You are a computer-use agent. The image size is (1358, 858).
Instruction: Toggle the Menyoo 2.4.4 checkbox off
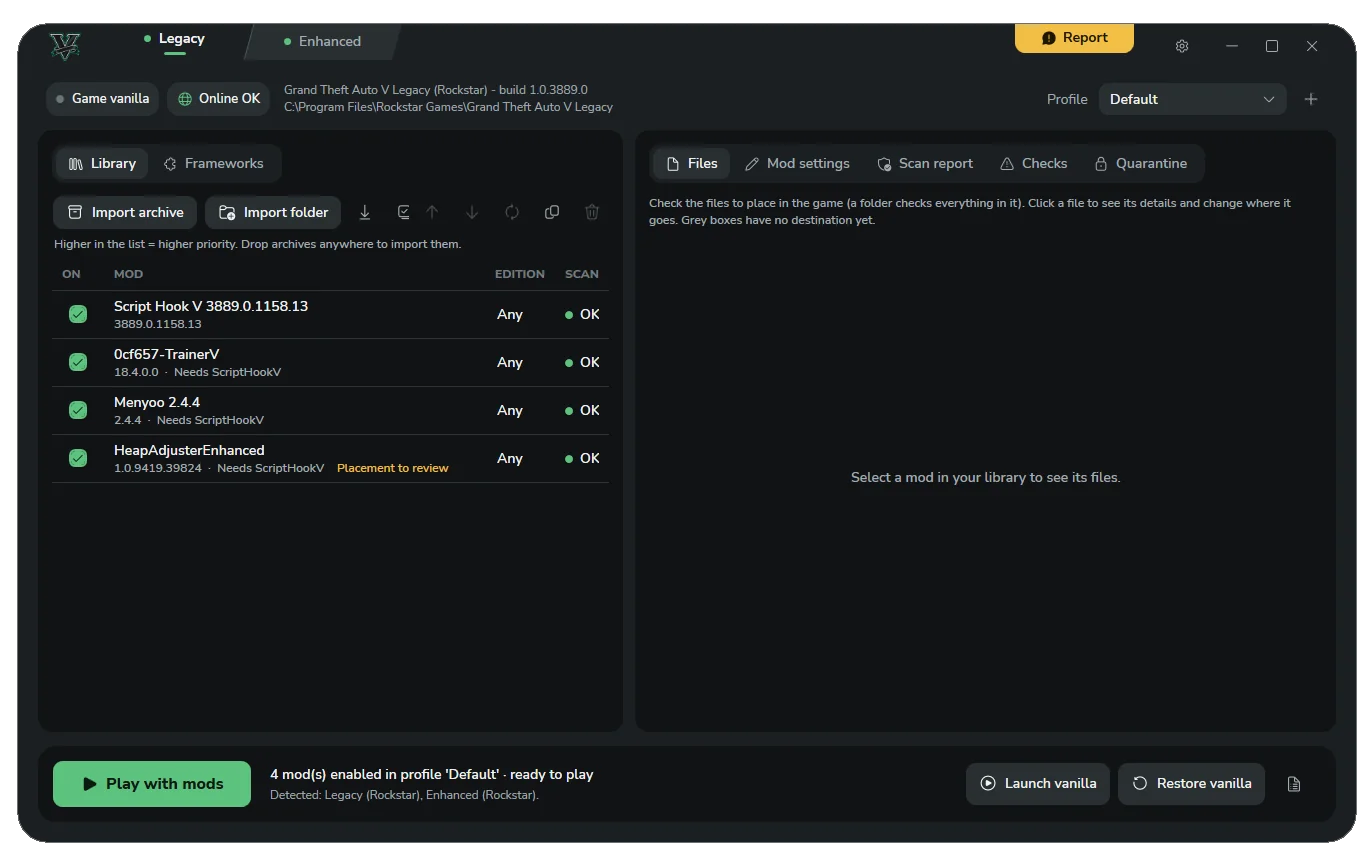click(78, 410)
